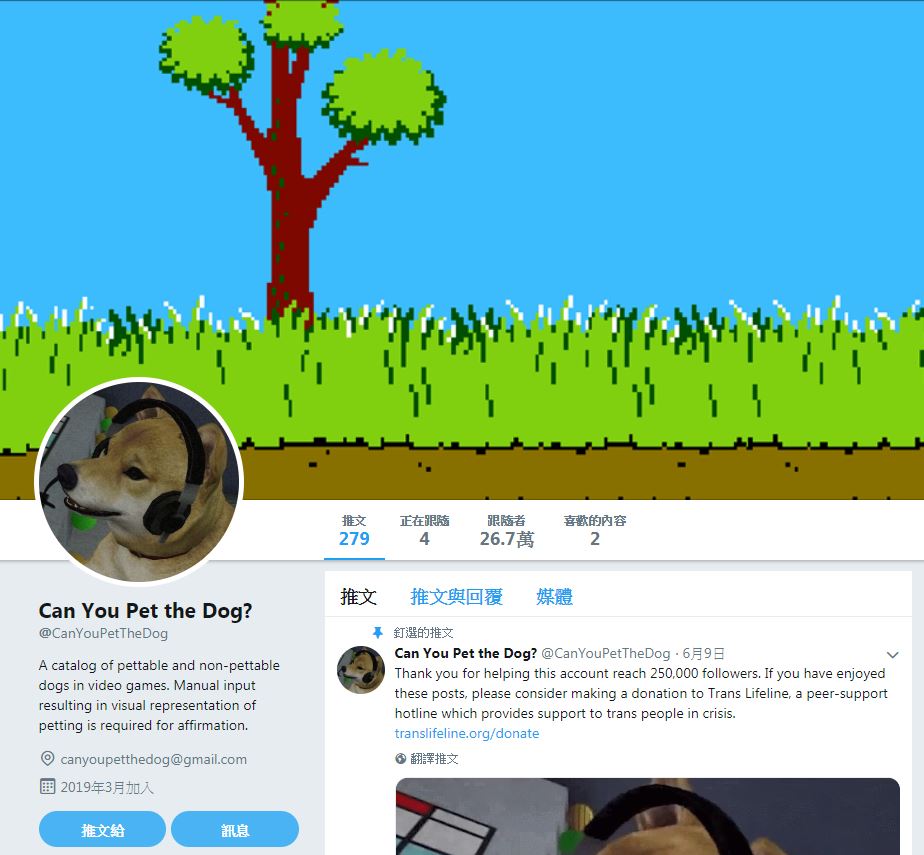Click the location pin icon by email
This screenshot has width=924, height=855.
[x=47, y=759]
